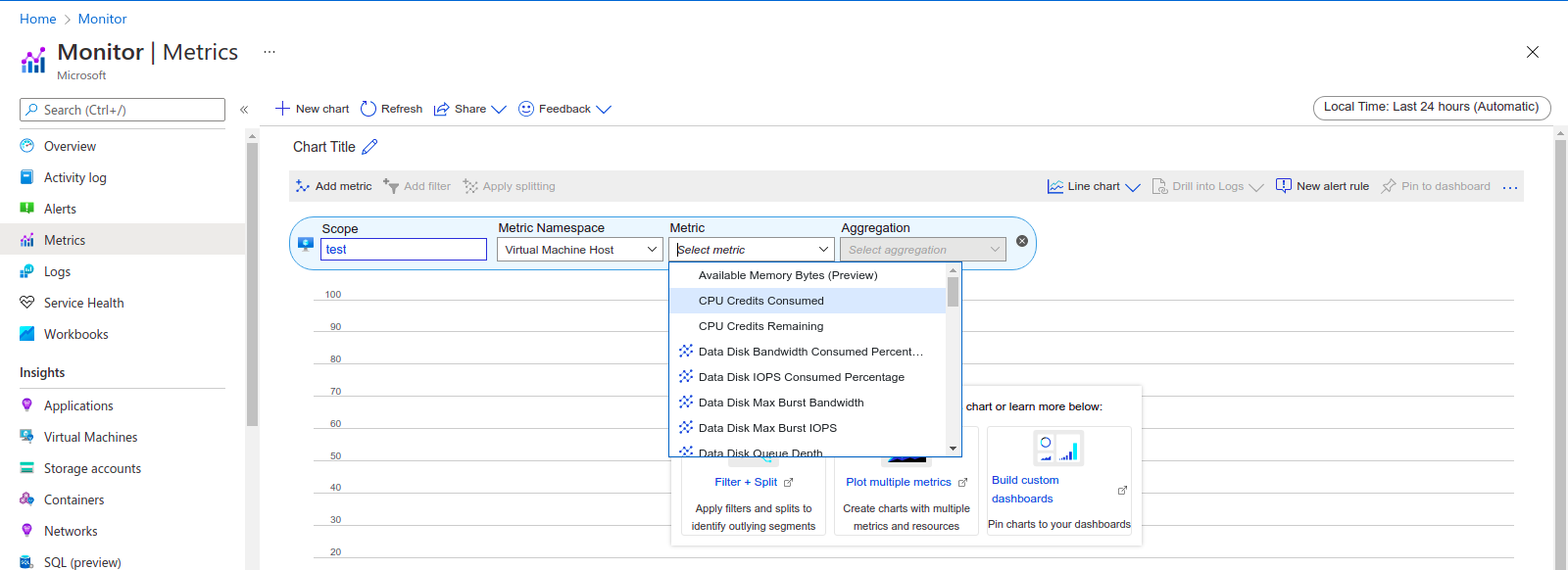Select Data Disk Max Burst Bandwidth
Viewport: 1568px width, 570px height.
pos(808,403)
